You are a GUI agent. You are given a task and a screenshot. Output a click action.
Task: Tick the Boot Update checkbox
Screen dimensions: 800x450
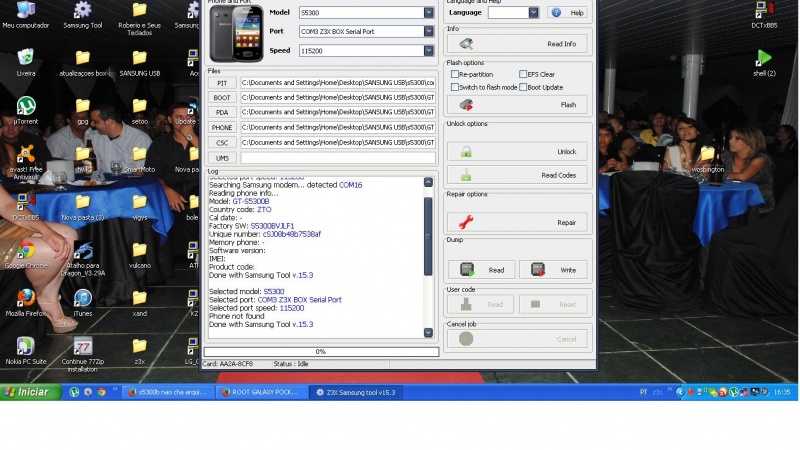[x=523, y=87]
